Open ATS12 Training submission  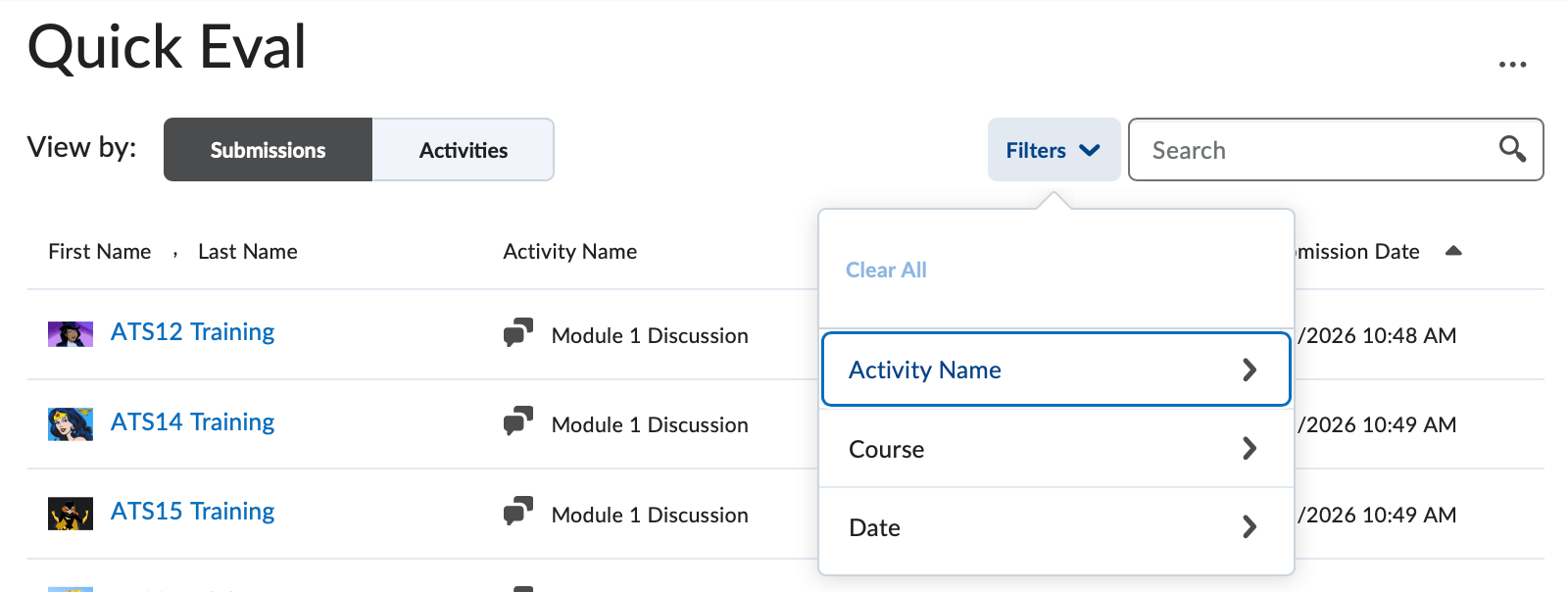192,332
